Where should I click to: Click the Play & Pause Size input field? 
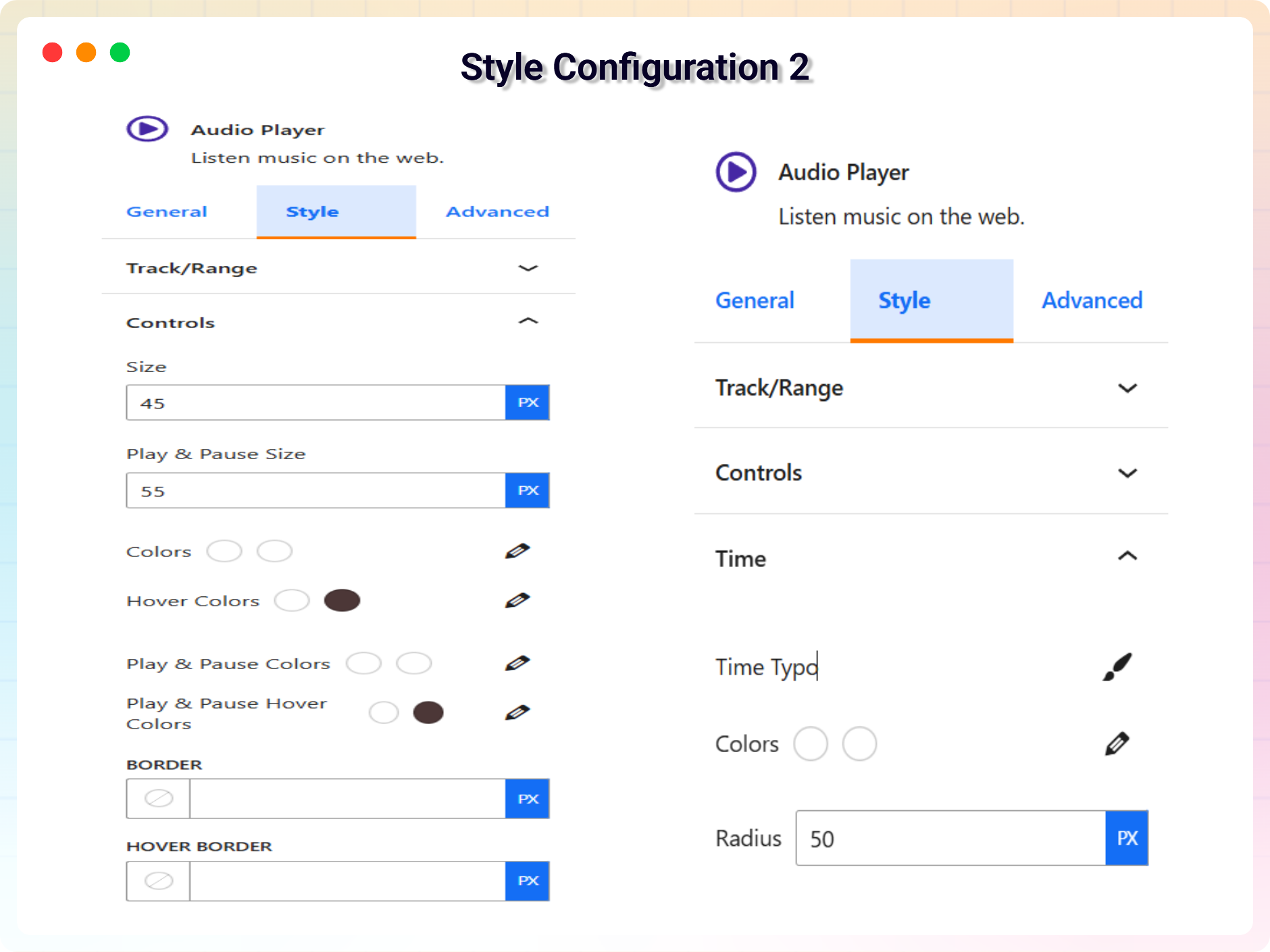(315, 491)
